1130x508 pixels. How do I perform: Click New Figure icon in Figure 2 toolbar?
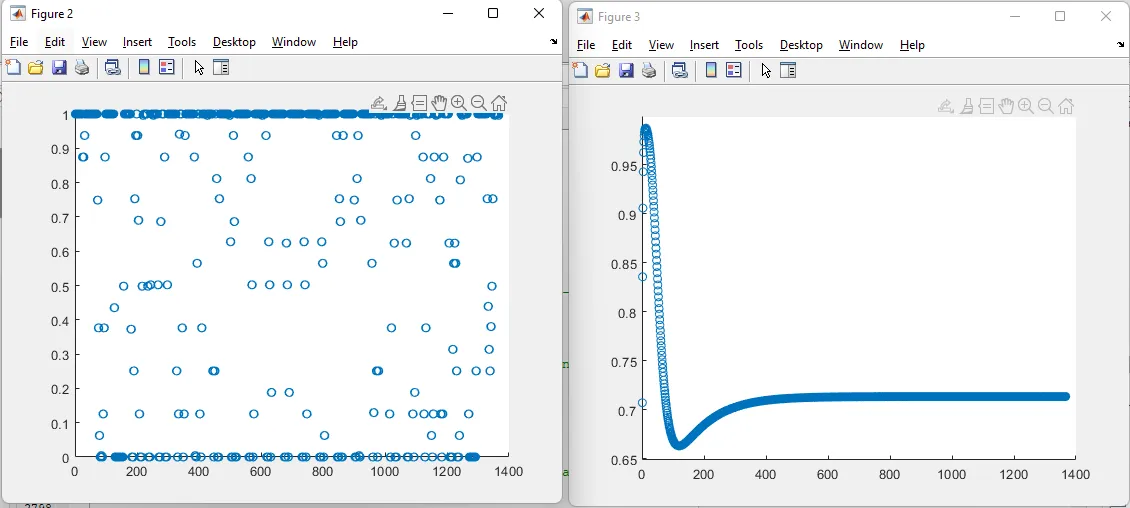tap(13, 68)
